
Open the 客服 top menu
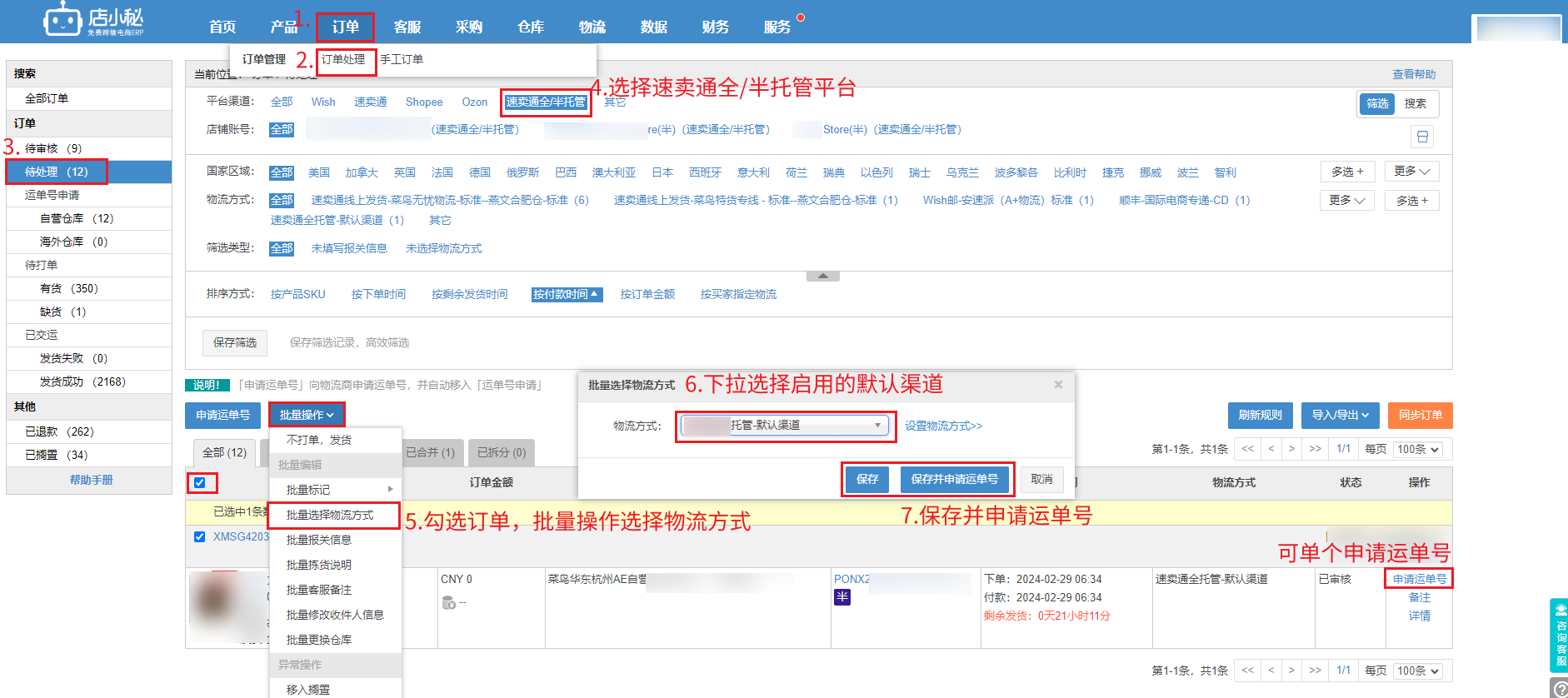coord(407,27)
